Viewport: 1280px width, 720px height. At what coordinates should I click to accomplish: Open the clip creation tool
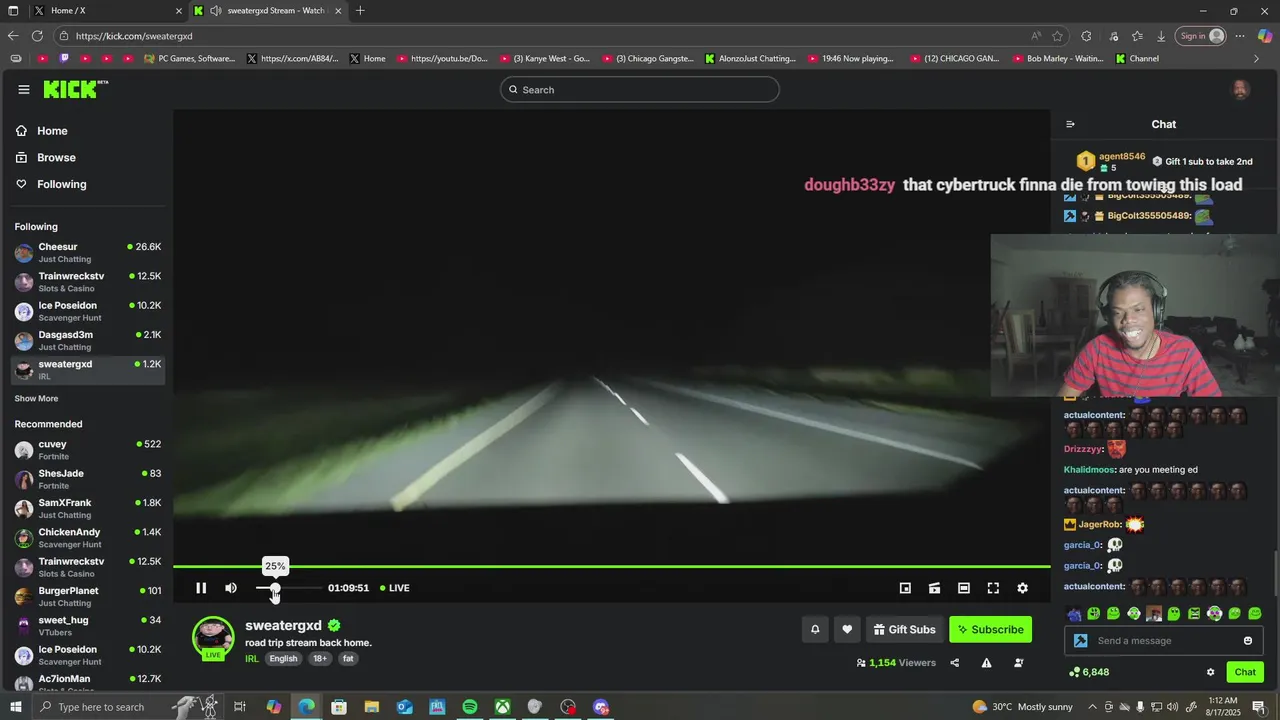[x=934, y=588]
